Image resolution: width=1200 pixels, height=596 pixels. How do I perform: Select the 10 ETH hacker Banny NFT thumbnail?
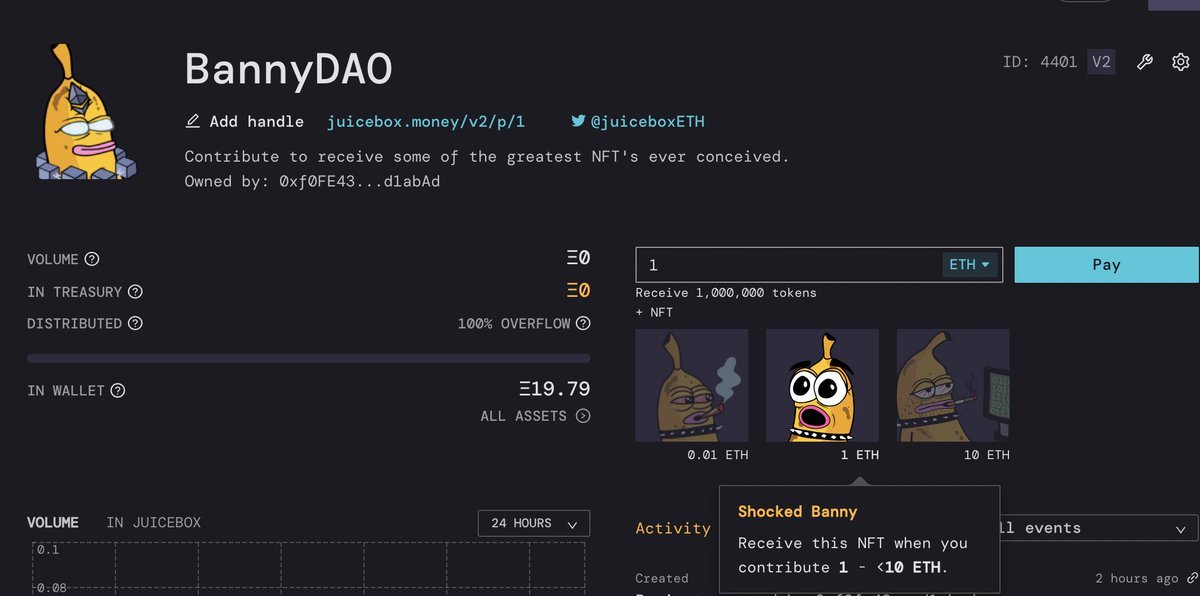[953, 385]
